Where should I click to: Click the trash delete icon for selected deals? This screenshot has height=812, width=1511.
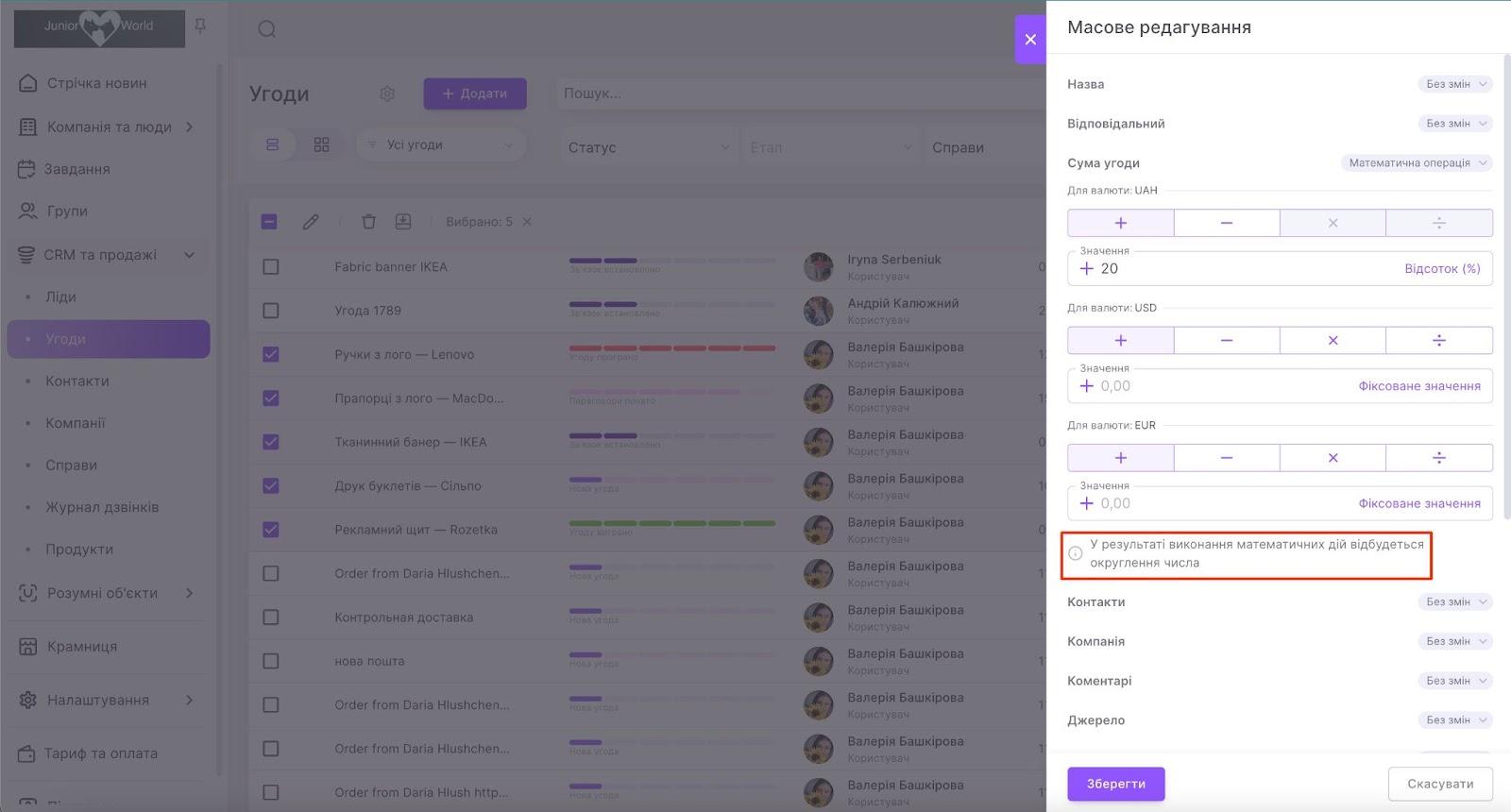coord(368,222)
